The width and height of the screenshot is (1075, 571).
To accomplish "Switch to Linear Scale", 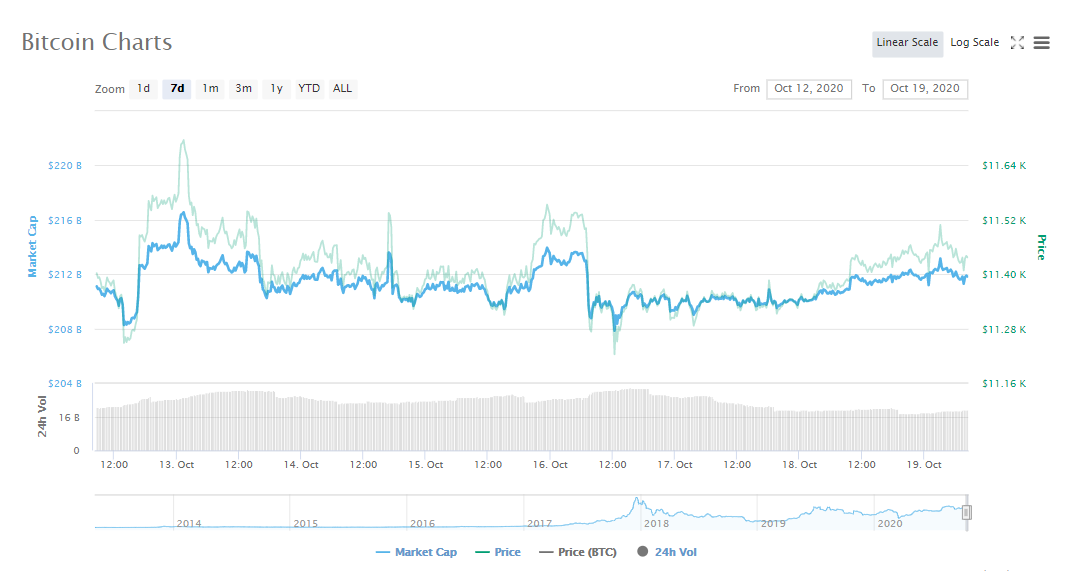I will 907,42.
